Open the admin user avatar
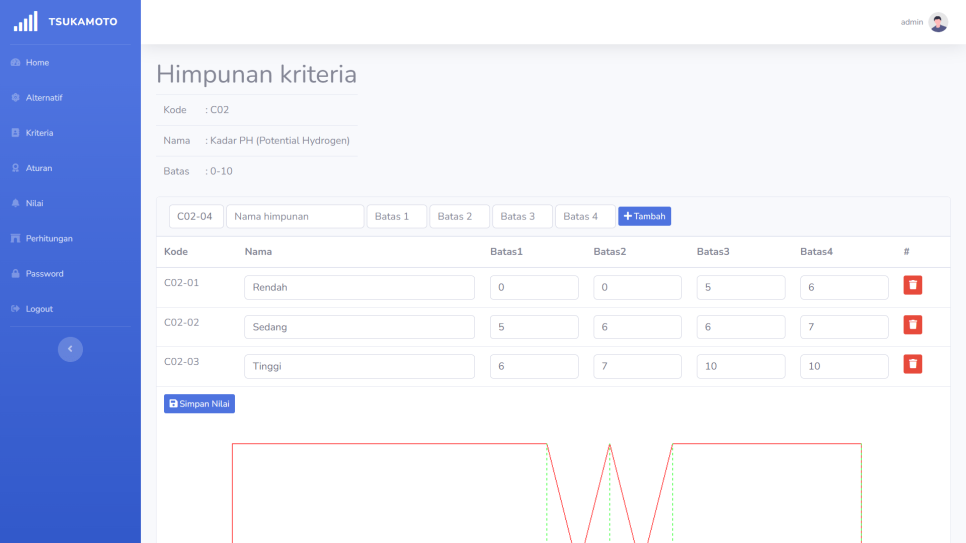 point(938,22)
